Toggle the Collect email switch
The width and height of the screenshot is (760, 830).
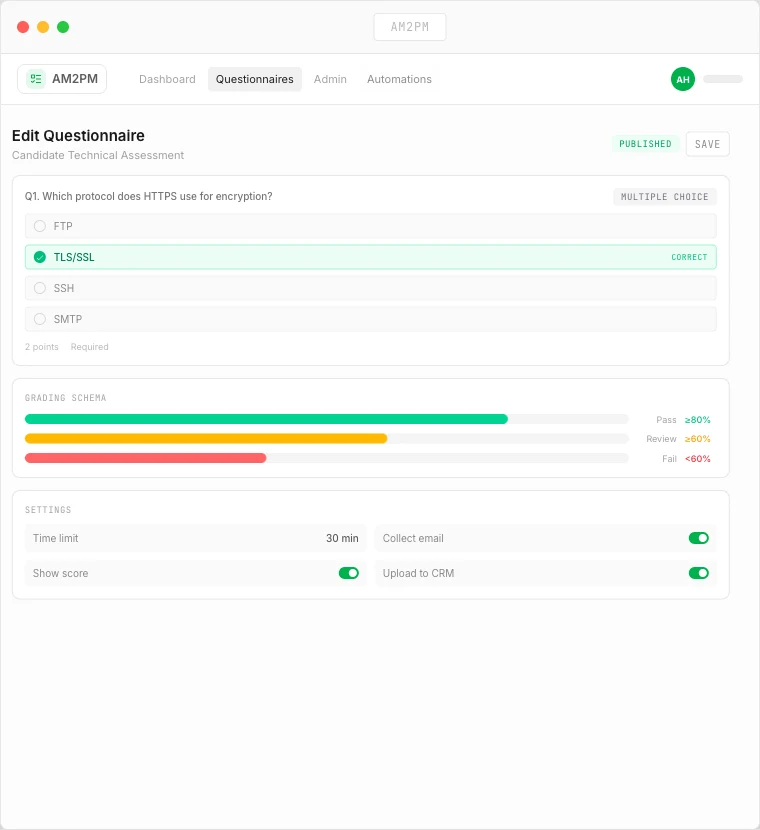[699, 538]
